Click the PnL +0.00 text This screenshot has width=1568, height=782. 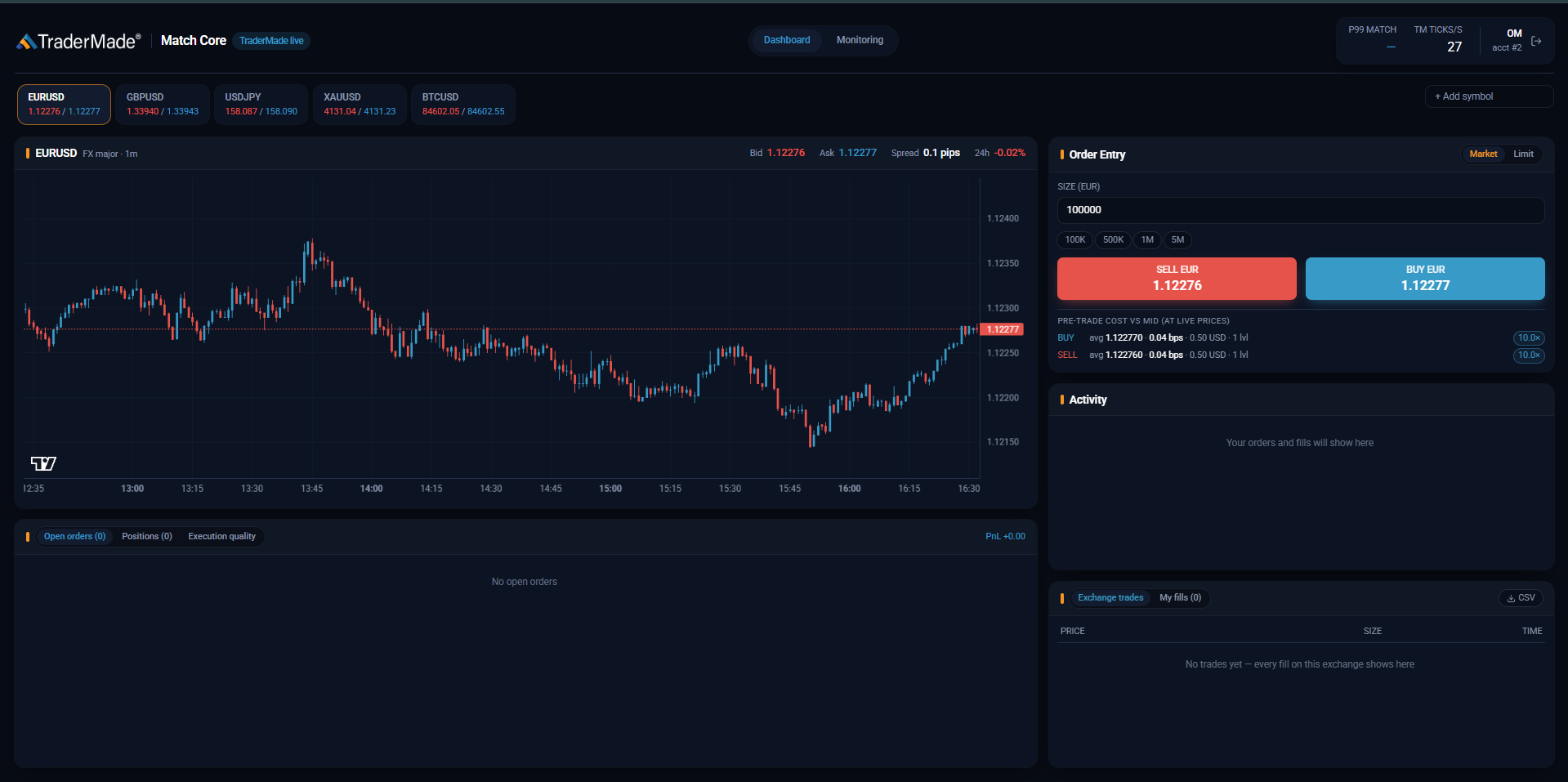[x=1005, y=537]
